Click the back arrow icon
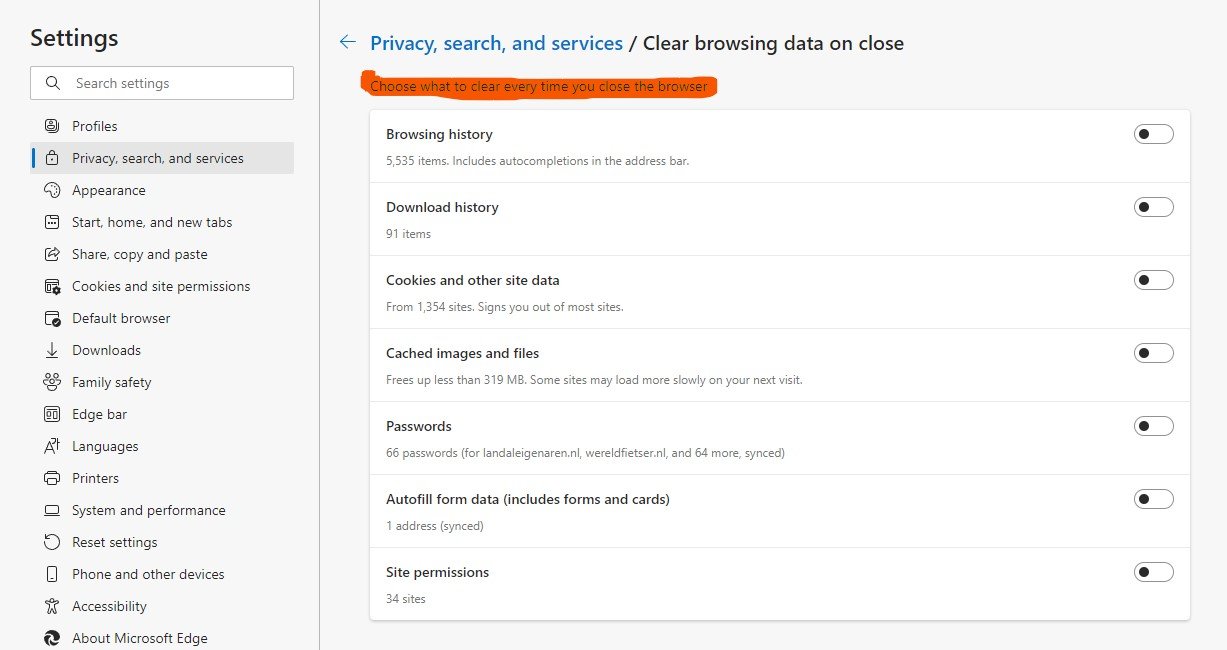Screen dimensions: 1227x650 (x=347, y=42)
